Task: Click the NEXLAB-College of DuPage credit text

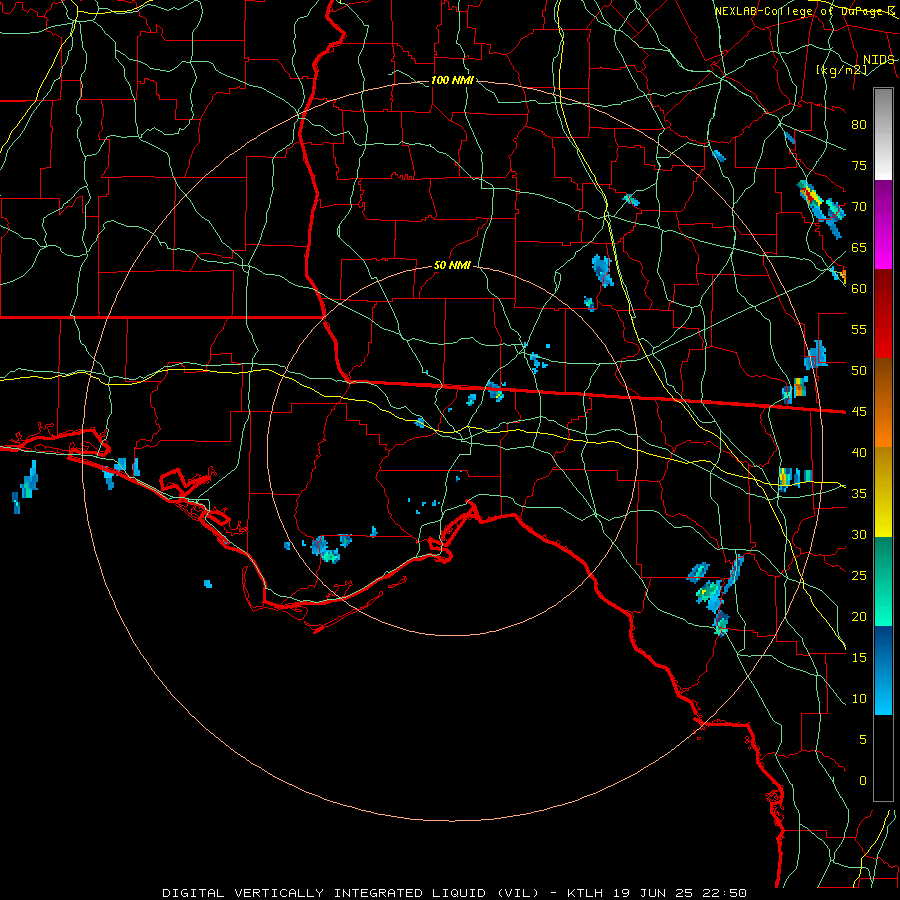Action: [x=804, y=11]
